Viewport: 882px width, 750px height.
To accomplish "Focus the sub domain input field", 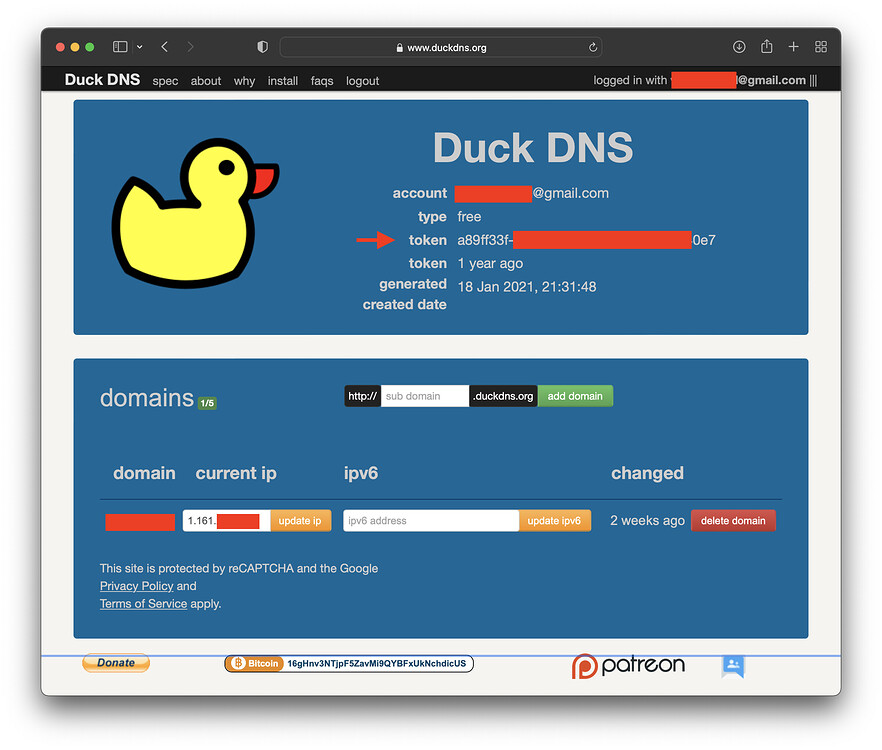I will tap(425, 396).
